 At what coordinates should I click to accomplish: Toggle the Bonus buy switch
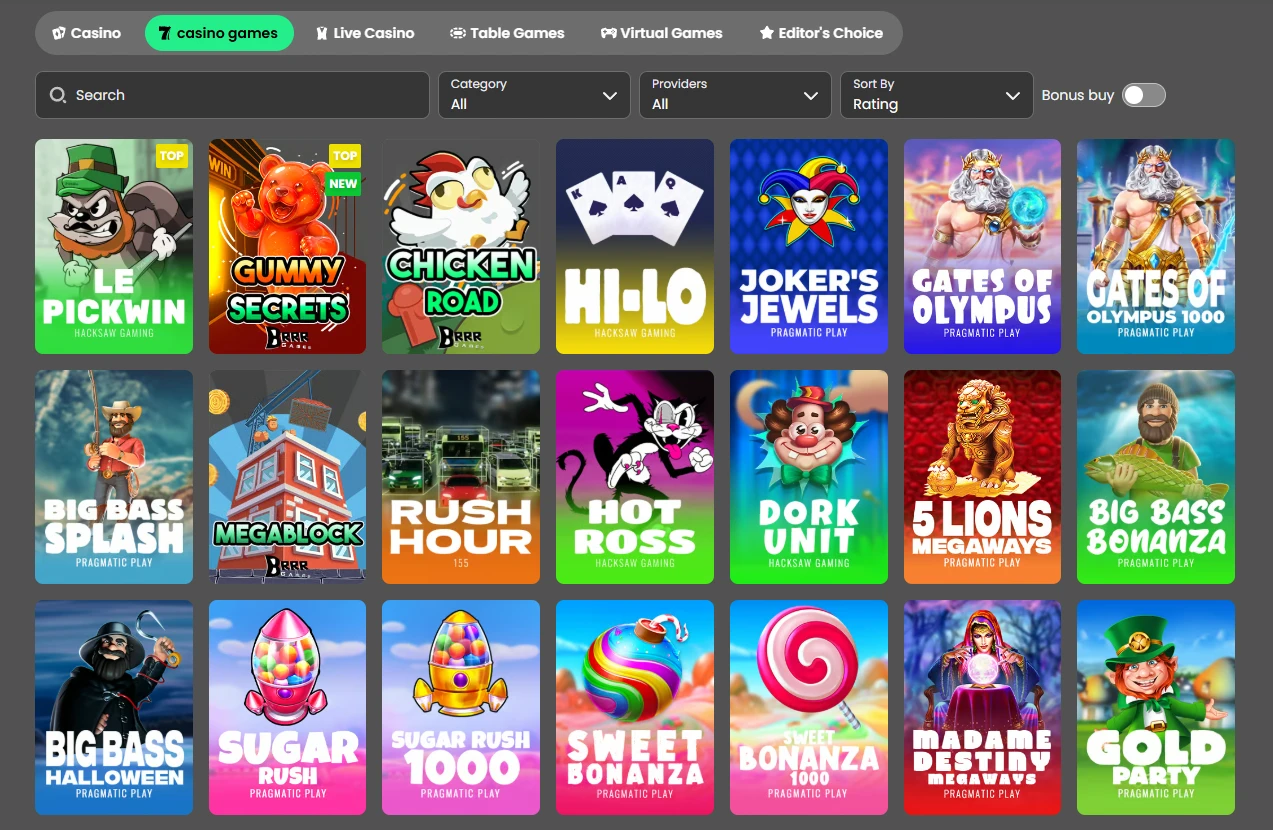click(x=1144, y=95)
